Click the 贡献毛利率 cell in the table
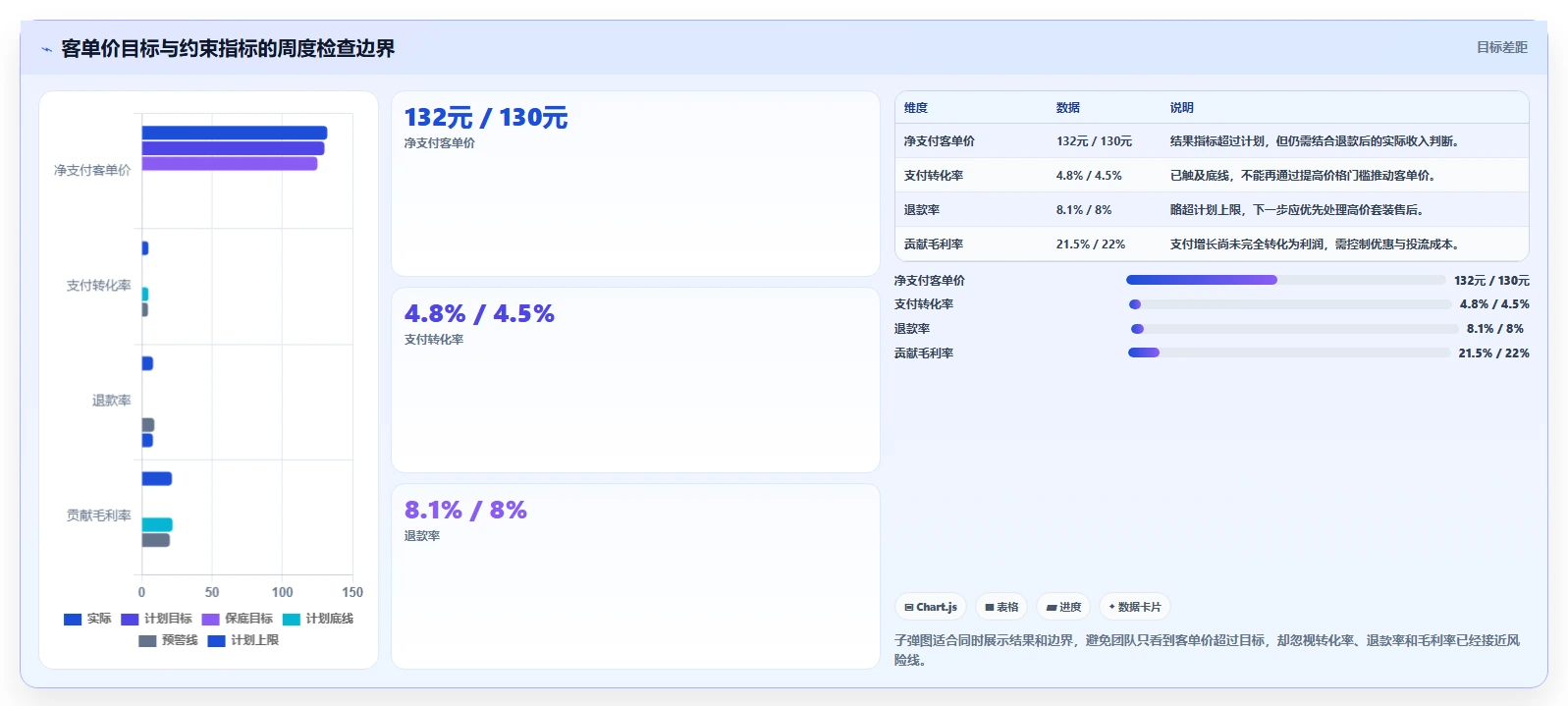The height and width of the screenshot is (706, 1568). click(x=934, y=244)
